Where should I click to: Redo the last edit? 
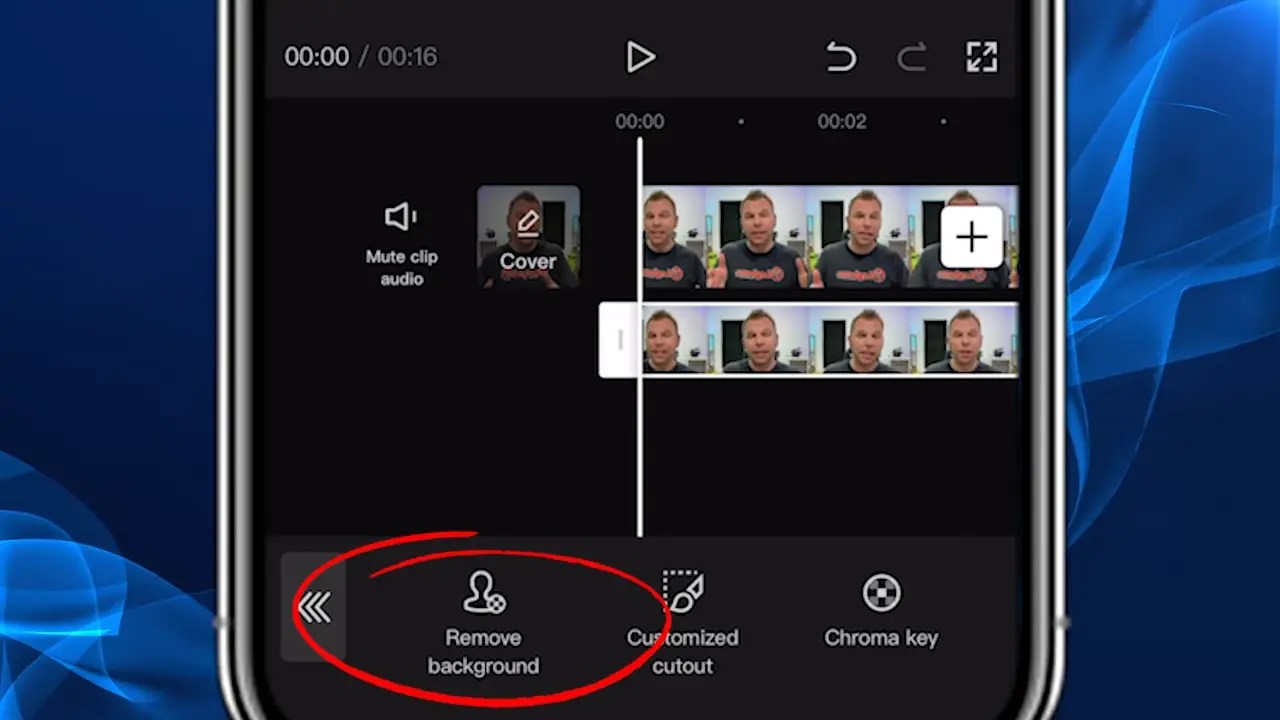(x=911, y=57)
